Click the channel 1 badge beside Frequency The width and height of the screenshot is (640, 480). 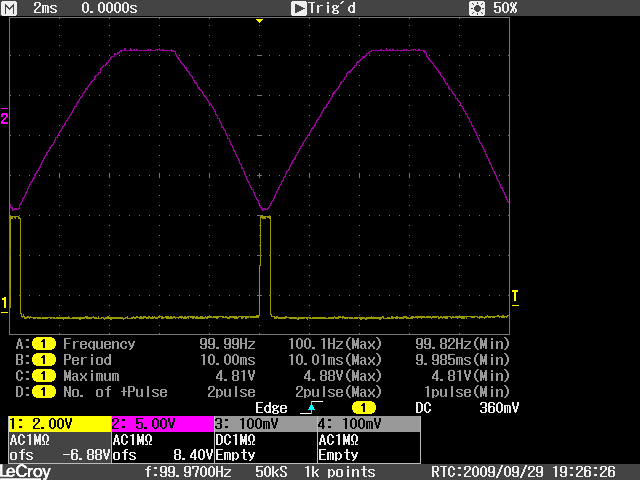click(x=44, y=344)
